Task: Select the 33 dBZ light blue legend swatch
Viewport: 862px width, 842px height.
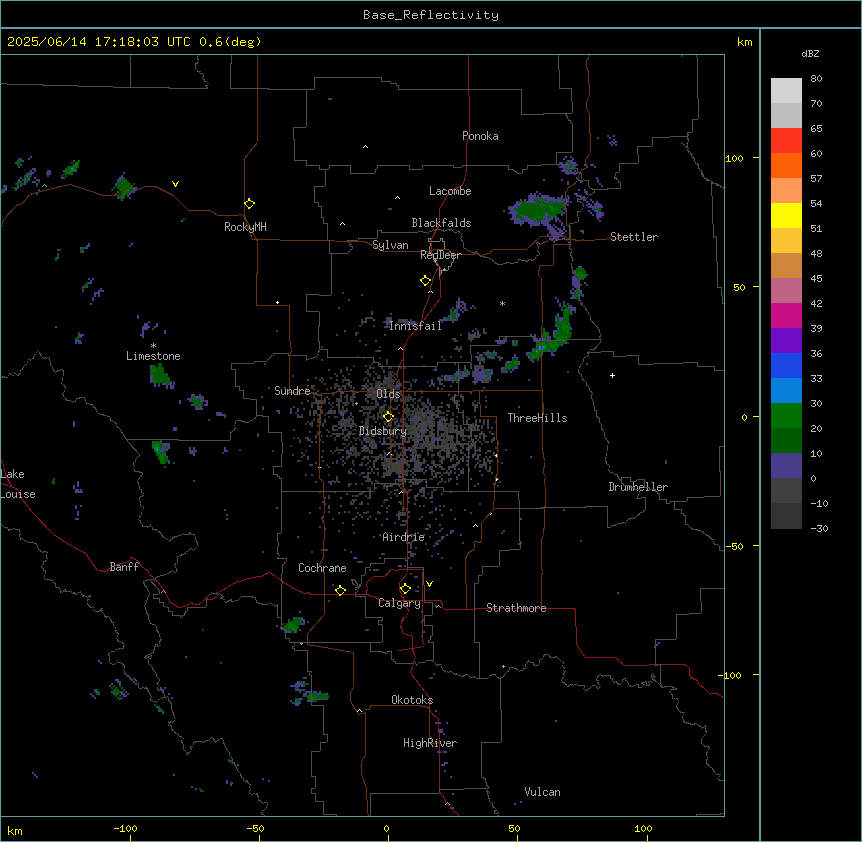Action: tap(786, 390)
